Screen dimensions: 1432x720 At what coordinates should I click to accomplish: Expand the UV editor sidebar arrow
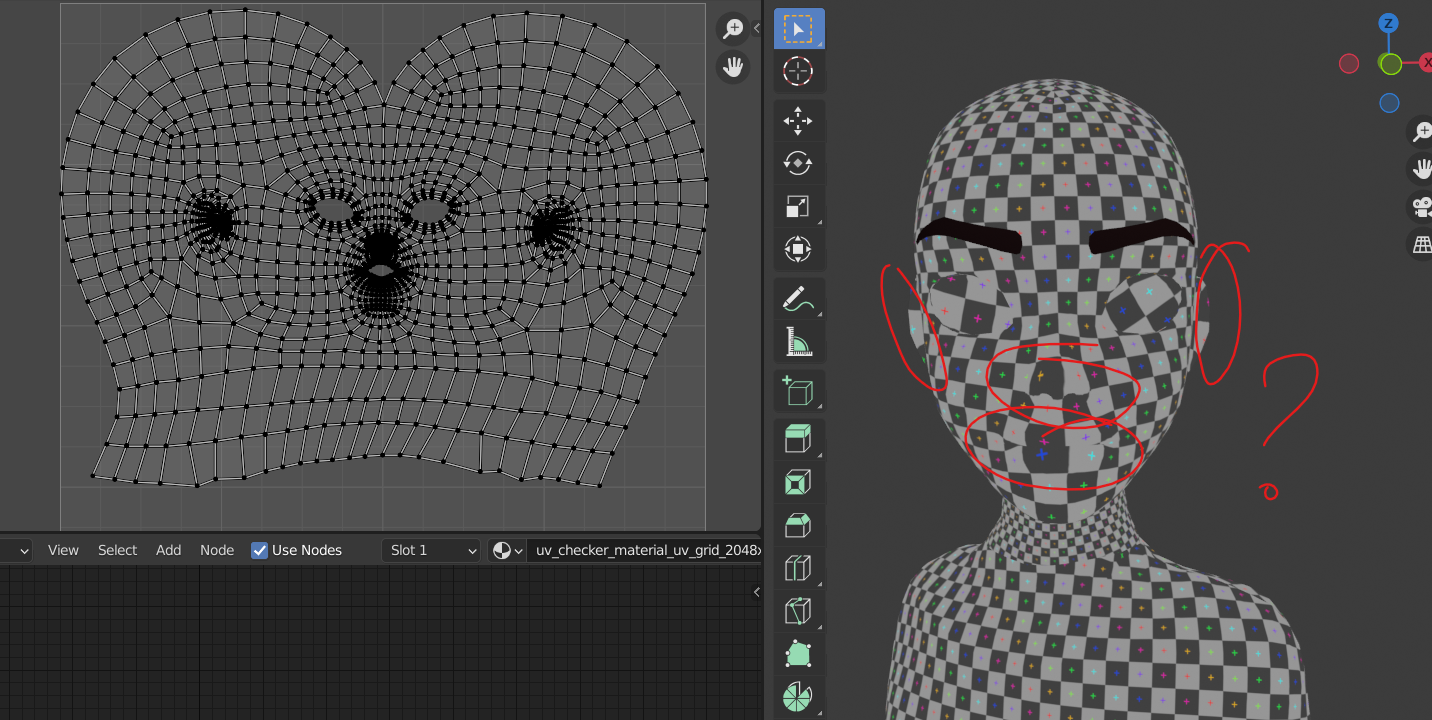click(x=757, y=28)
